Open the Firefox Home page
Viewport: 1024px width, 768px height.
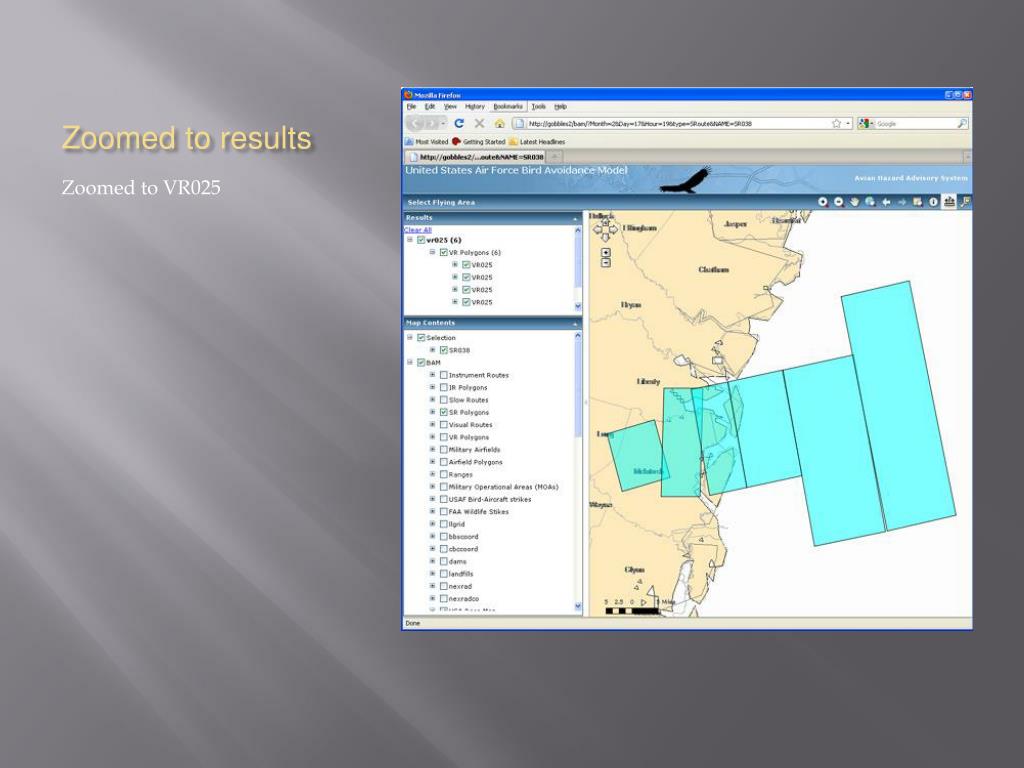[500, 123]
